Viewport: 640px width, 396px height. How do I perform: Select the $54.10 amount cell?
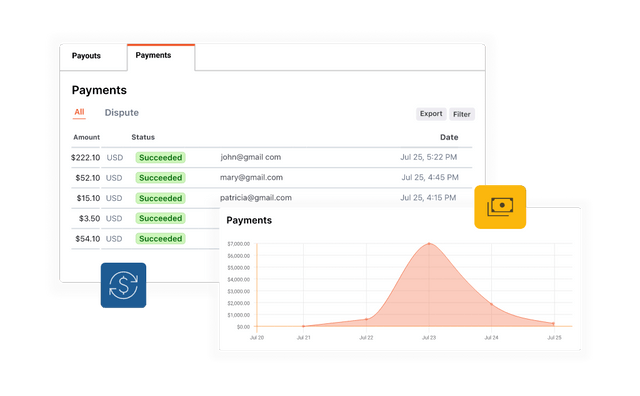(x=88, y=239)
